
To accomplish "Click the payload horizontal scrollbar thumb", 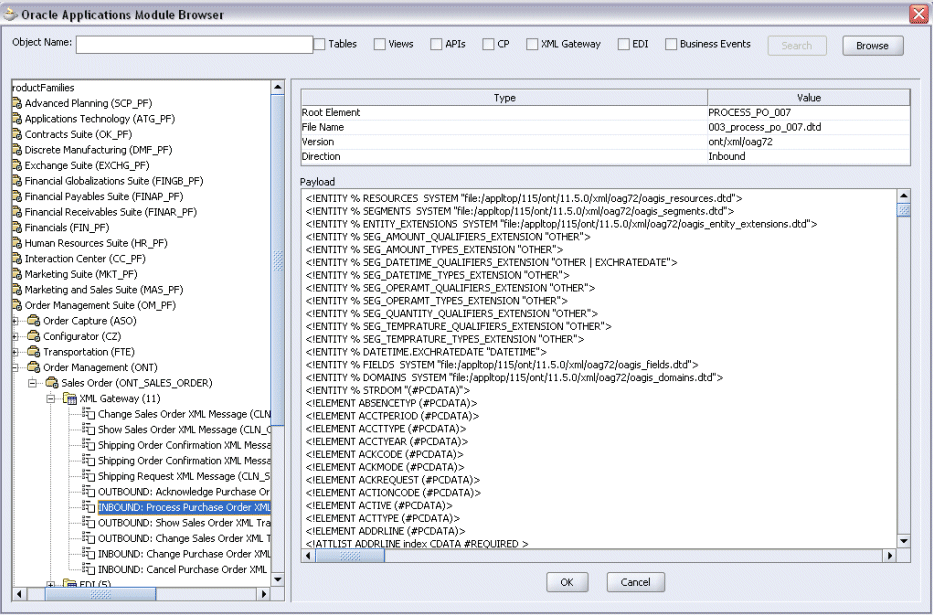I will point(350,556).
